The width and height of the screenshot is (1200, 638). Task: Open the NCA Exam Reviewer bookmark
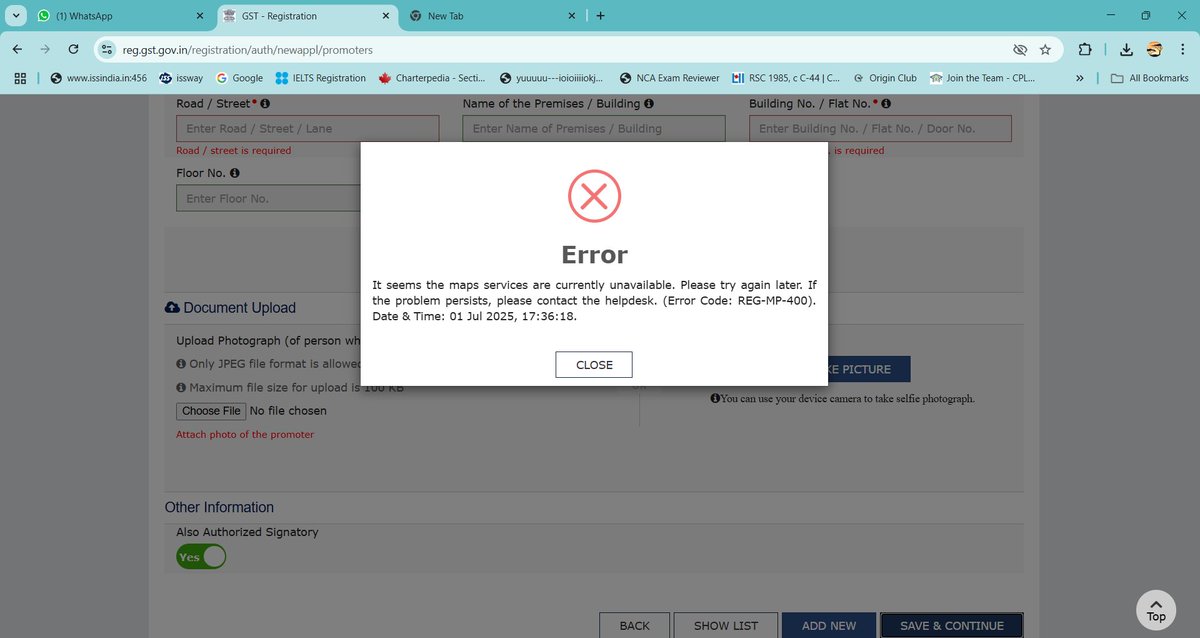pyautogui.click(x=669, y=78)
